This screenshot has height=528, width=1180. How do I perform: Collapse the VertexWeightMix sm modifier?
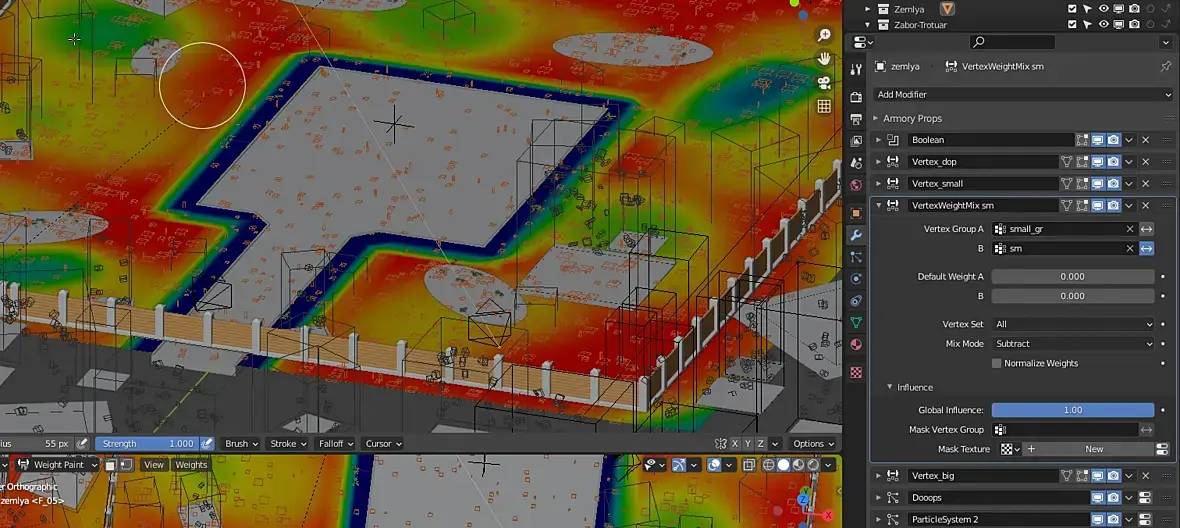878,205
